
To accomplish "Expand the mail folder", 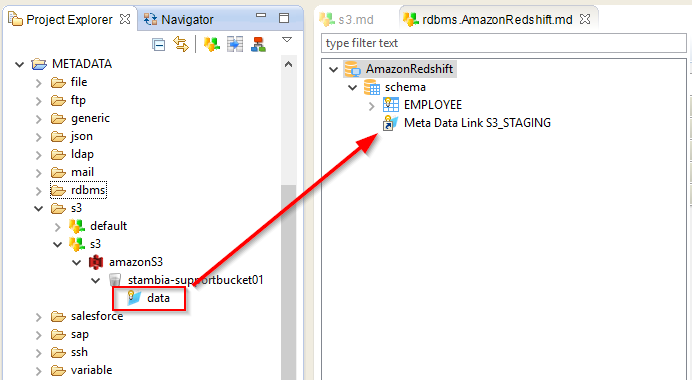I will point(39,173).
